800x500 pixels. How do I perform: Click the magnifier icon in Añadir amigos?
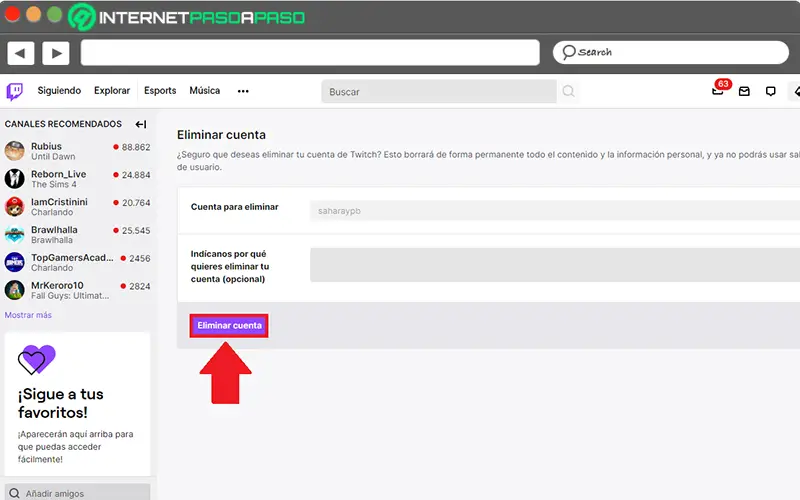click(14, 493)
